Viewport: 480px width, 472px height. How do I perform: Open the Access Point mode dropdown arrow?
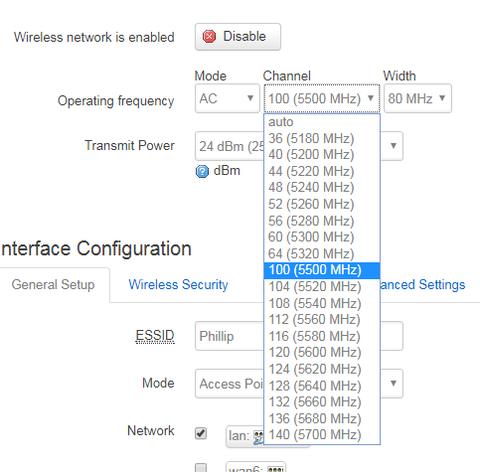pyautogui.click(x=393, y=383)
